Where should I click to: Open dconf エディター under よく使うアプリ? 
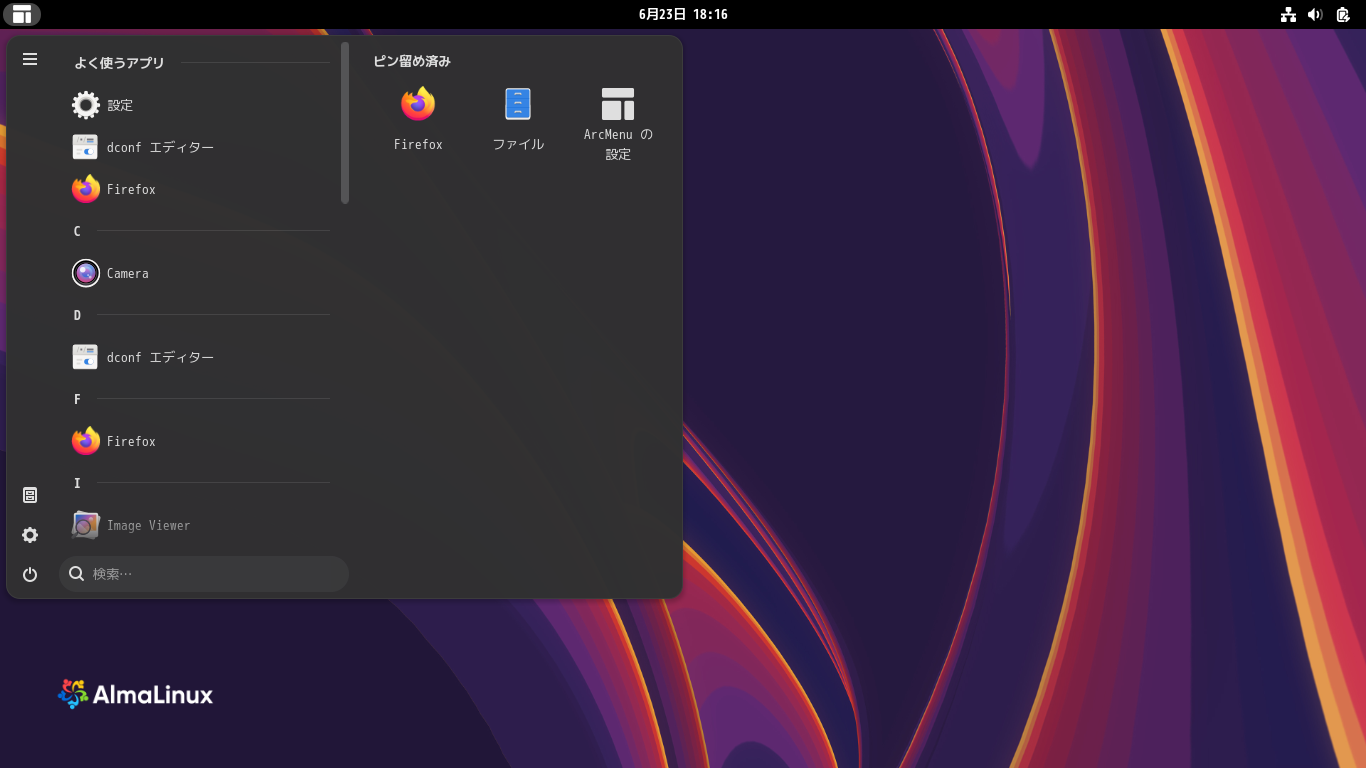(x=160, y=147)
